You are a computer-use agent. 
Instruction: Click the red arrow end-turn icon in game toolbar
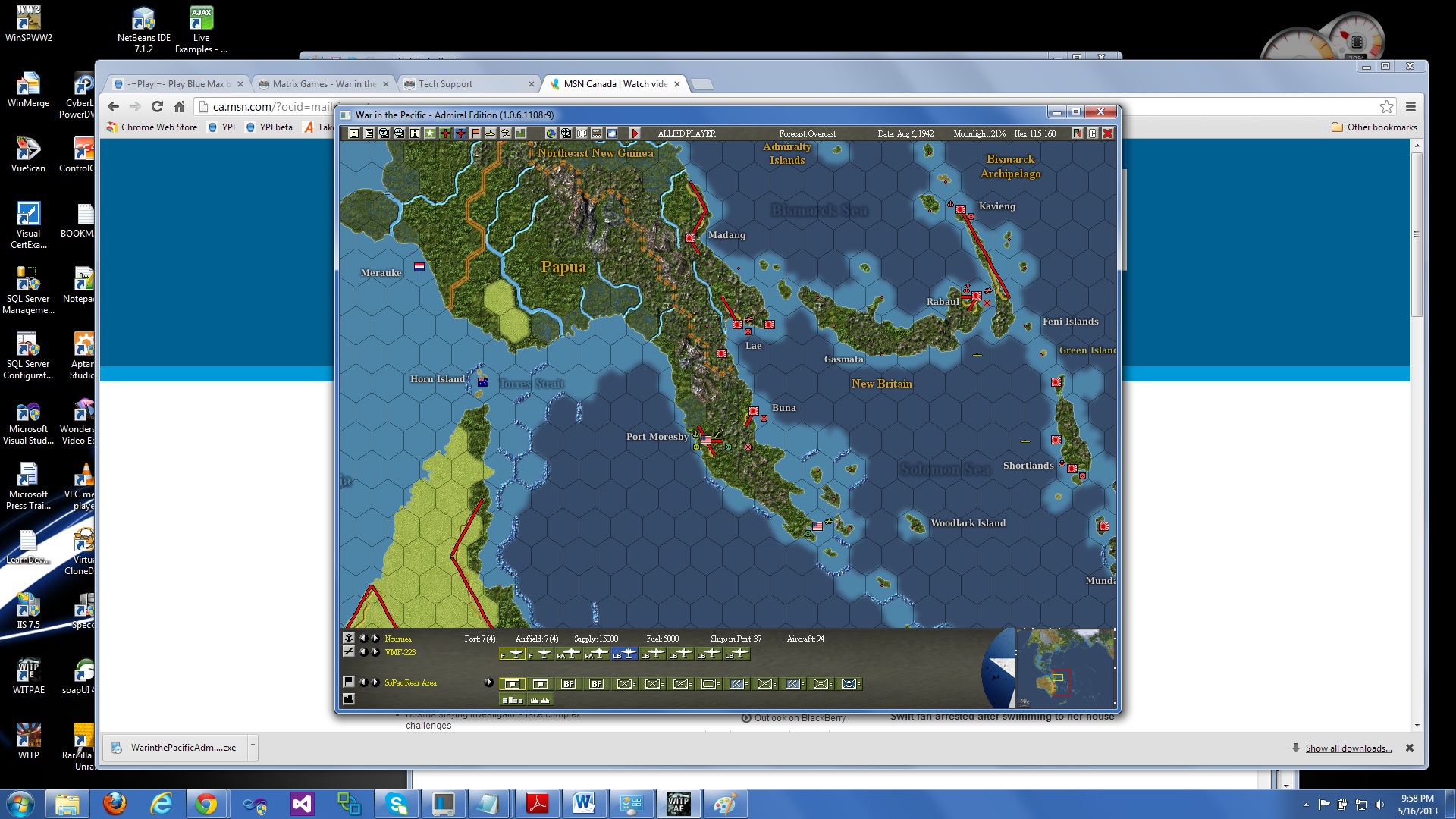(x=635, y=133)
